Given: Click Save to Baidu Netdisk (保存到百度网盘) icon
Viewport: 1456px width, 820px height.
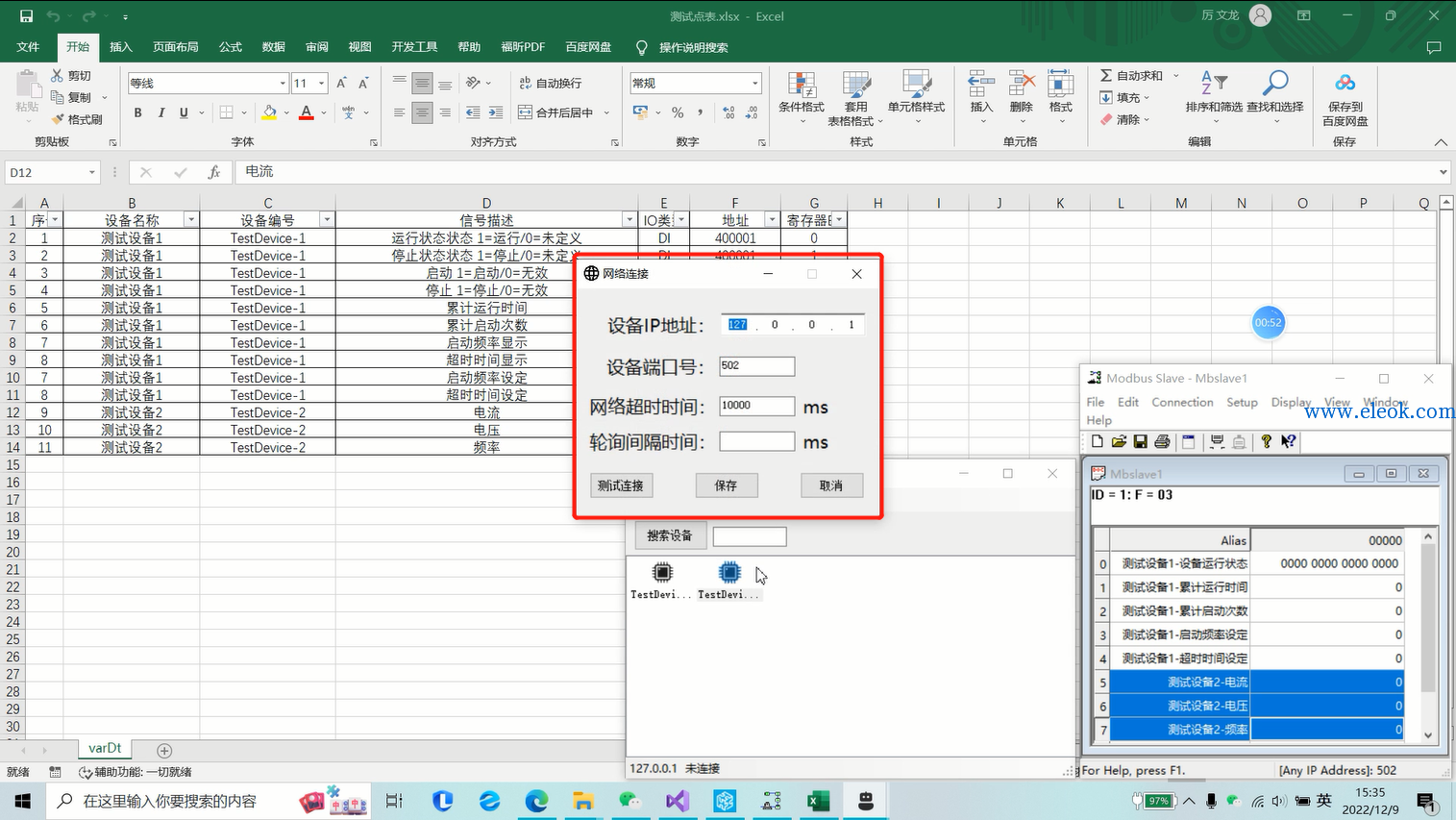Looking at the screenshot, I should [1345, 85].
